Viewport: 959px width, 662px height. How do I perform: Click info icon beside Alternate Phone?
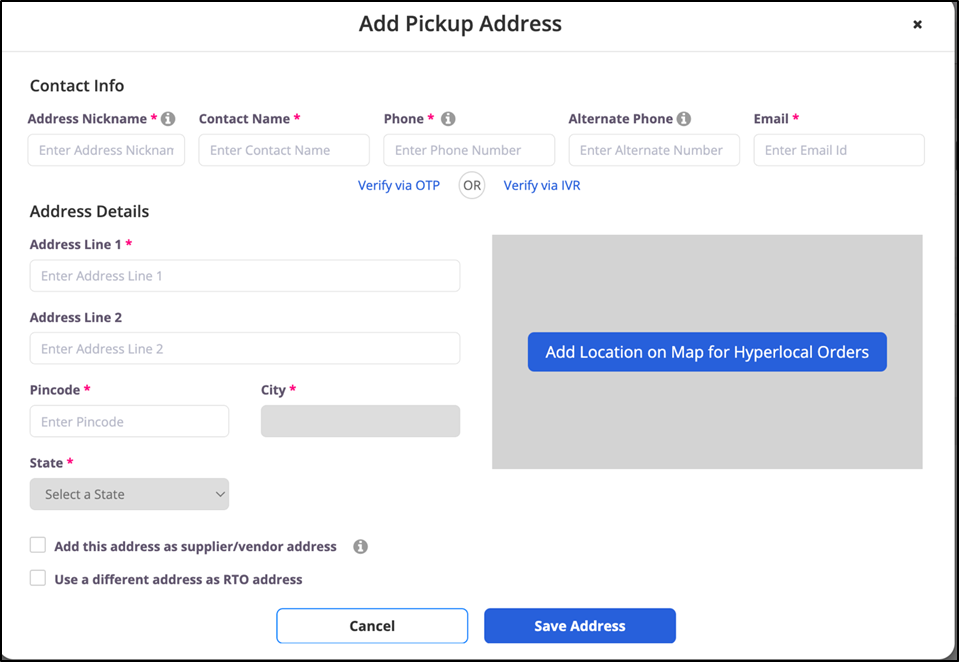point(684,119)
